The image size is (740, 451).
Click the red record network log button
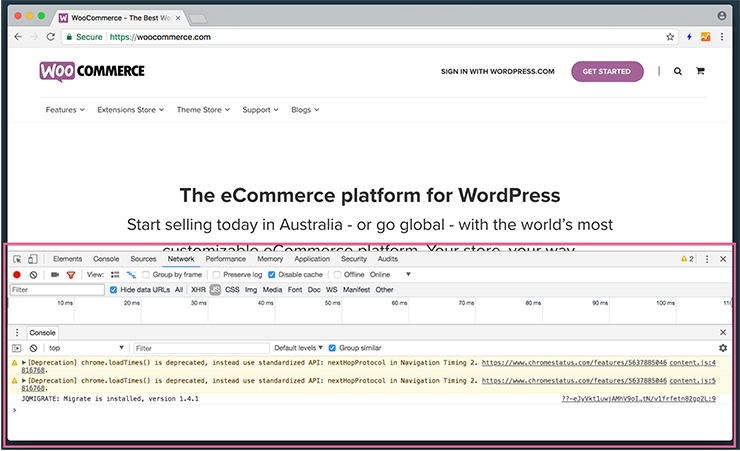(17, 275)
